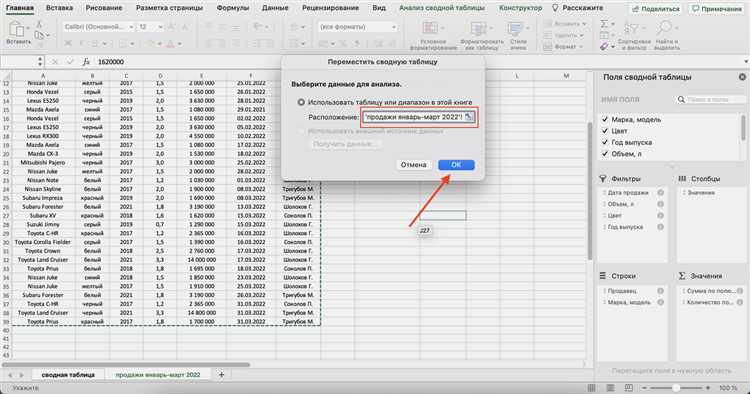Uncheck the Марка, модель field checkbox
This screenshot has width=750, height=394.
(605, 119)
